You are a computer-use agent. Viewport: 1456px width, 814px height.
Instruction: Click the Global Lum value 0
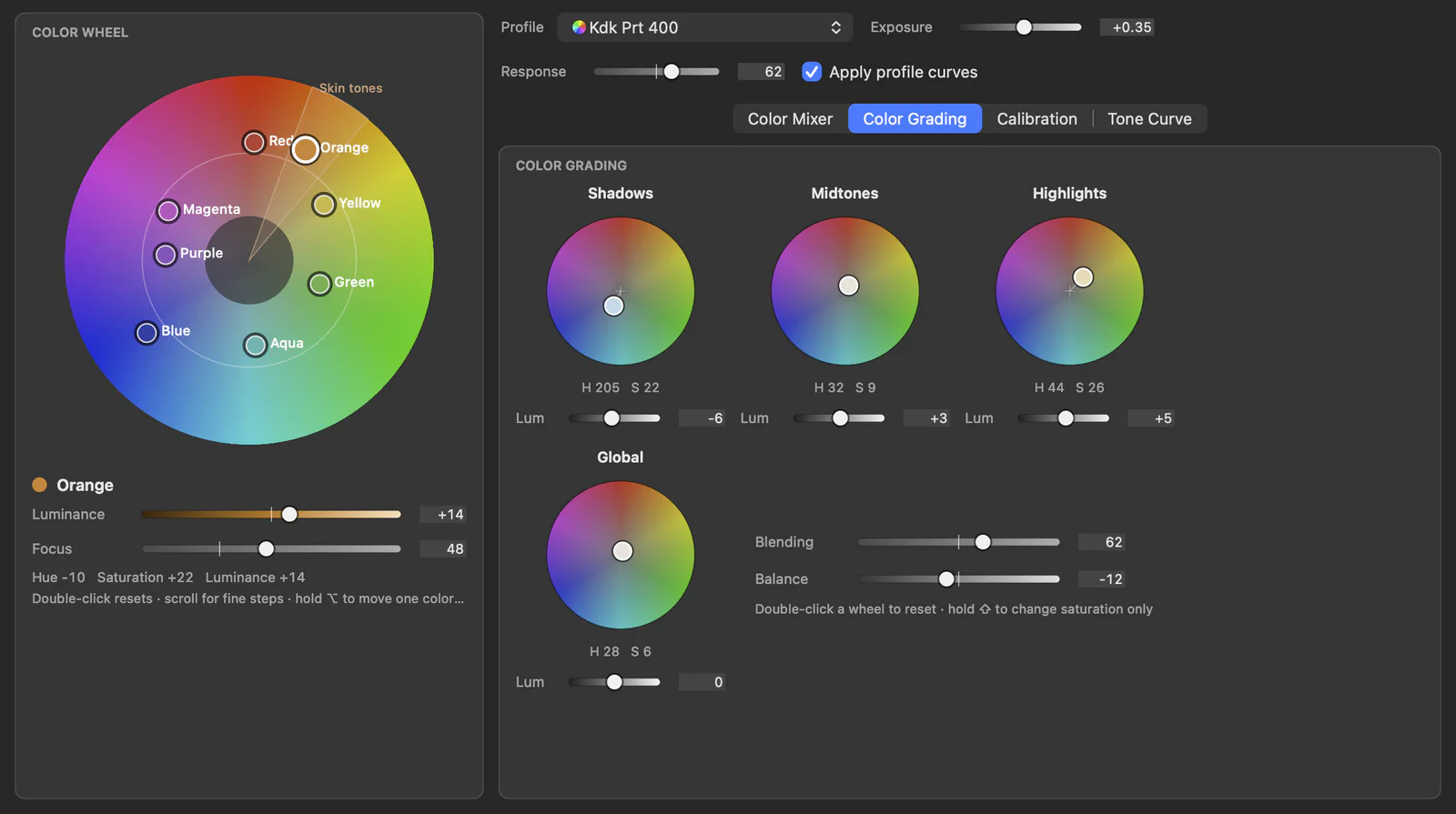pyautogui.click(x=702, y=682)
